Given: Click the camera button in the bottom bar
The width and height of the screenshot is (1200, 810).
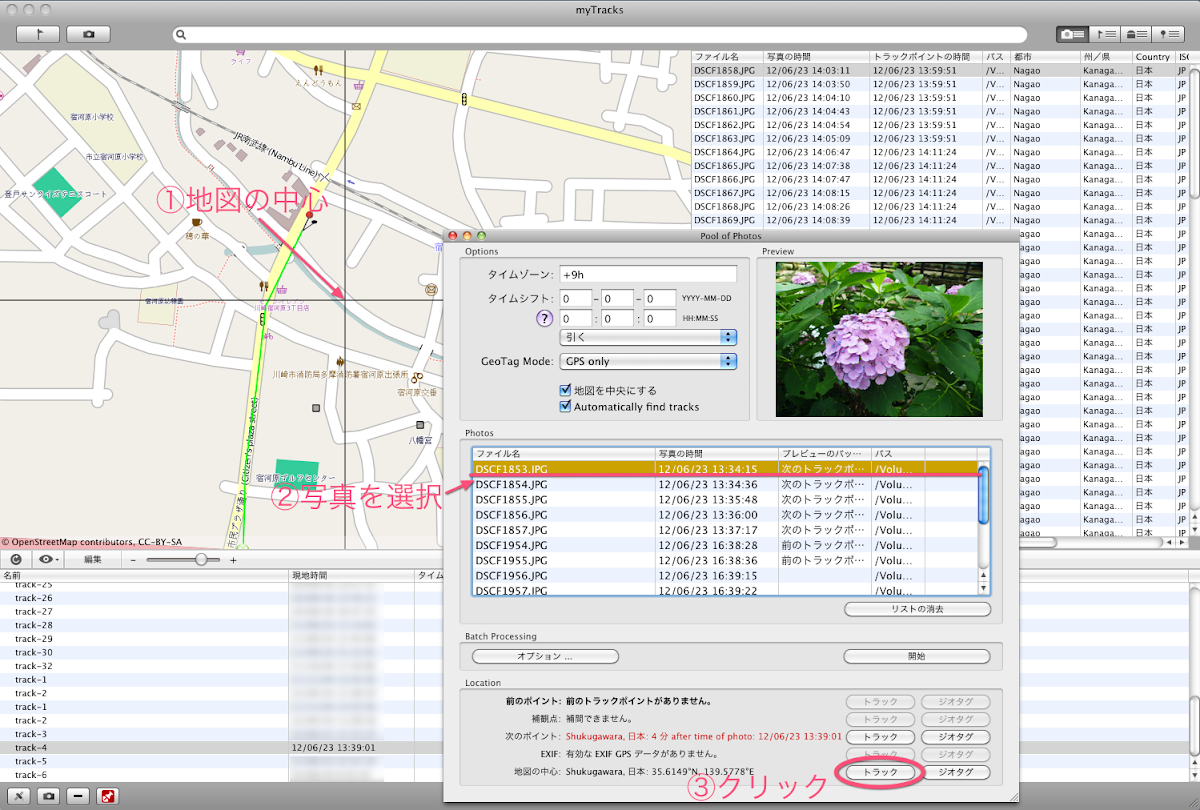Looking at the screenshot, I should [48, 797].
